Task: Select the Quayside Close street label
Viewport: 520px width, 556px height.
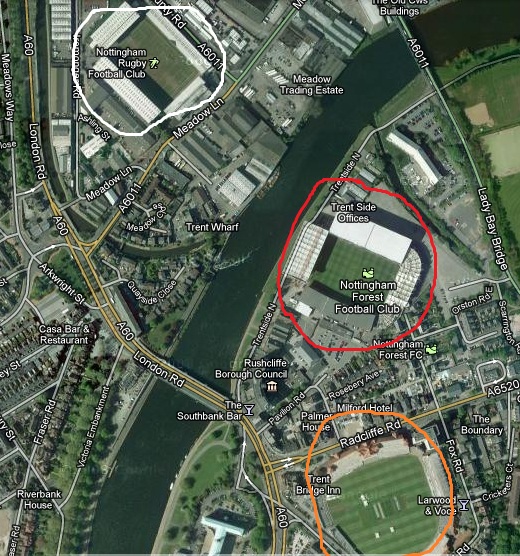Action: point(152,292)
